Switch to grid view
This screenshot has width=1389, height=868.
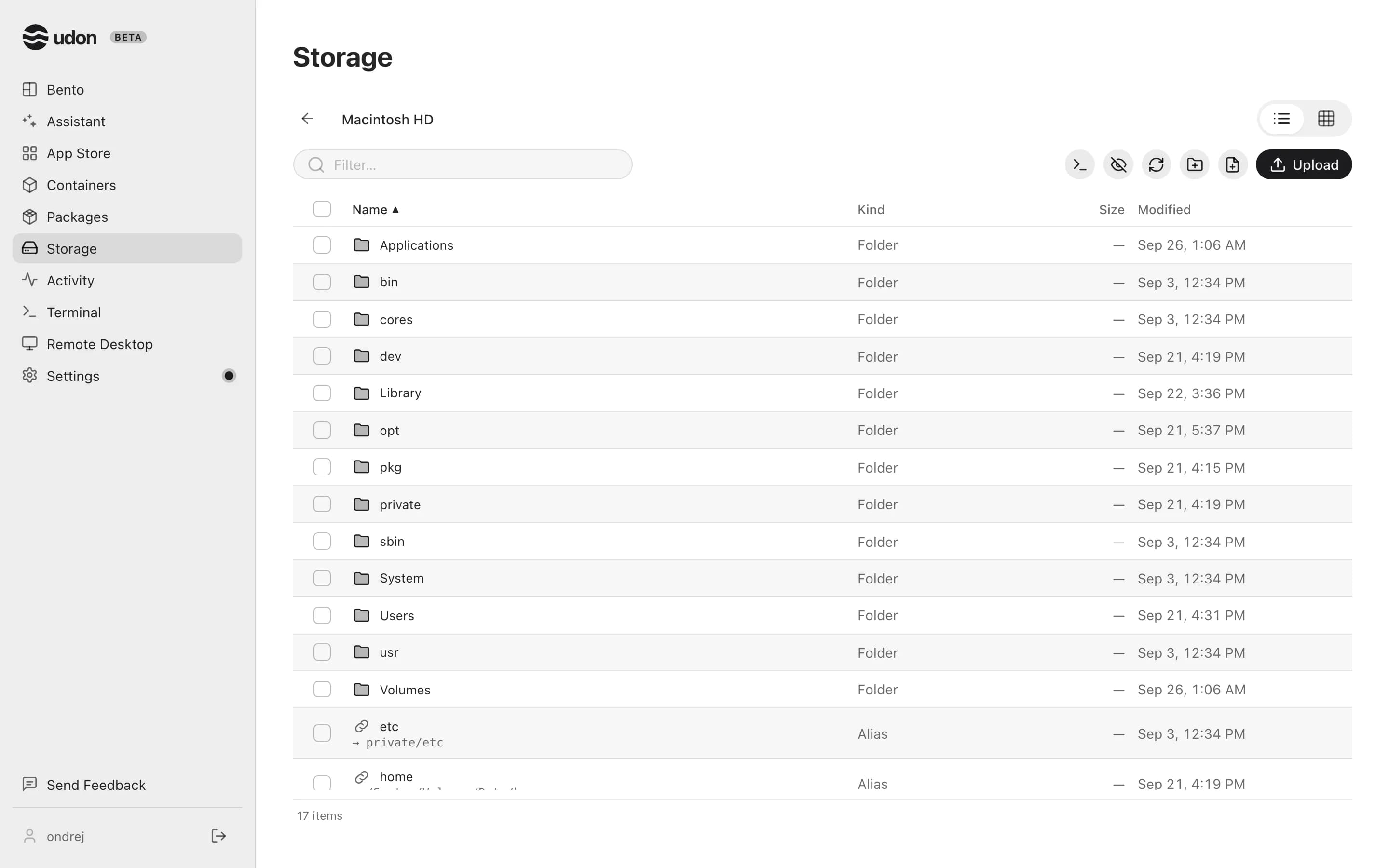(x=1326, y=119)
